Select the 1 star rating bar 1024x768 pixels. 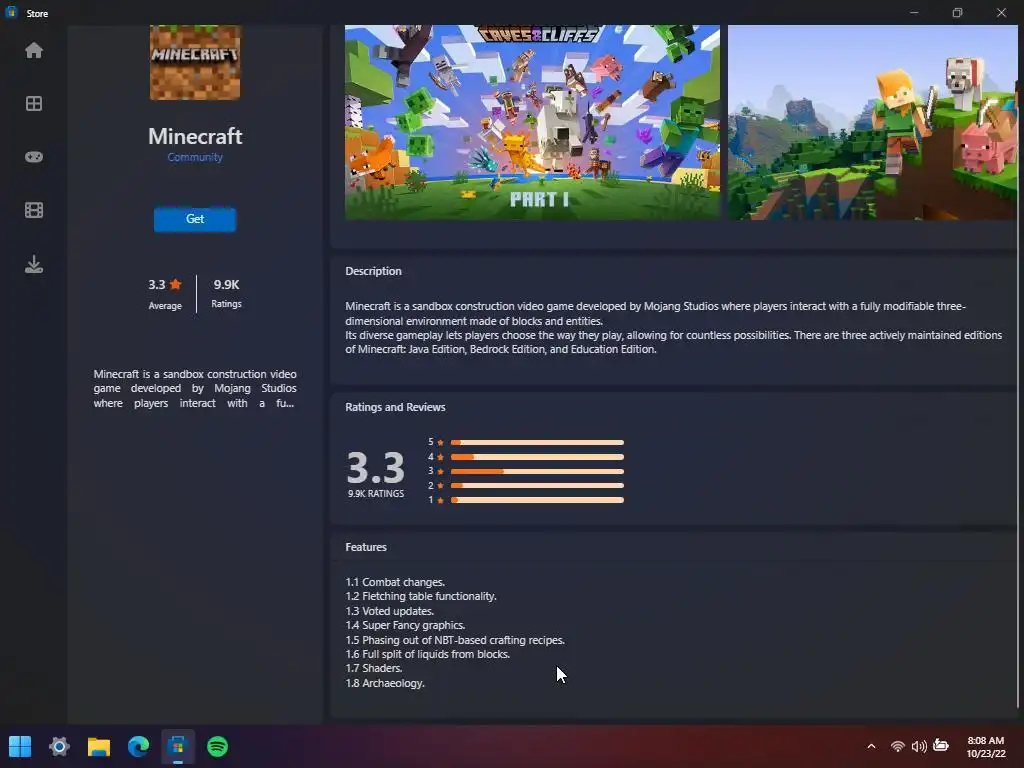click(x=537, y=500)
